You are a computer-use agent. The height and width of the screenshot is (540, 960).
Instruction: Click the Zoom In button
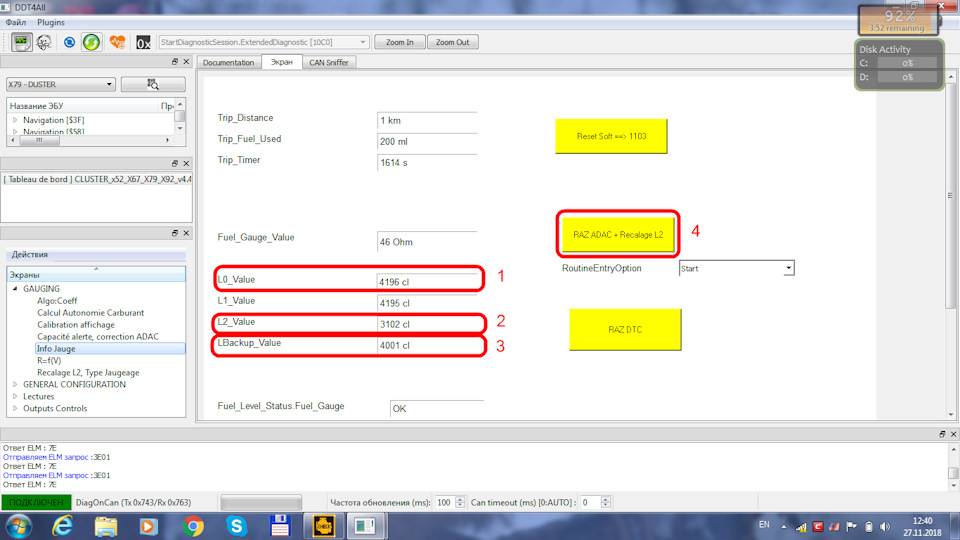(x=400, y=42)
